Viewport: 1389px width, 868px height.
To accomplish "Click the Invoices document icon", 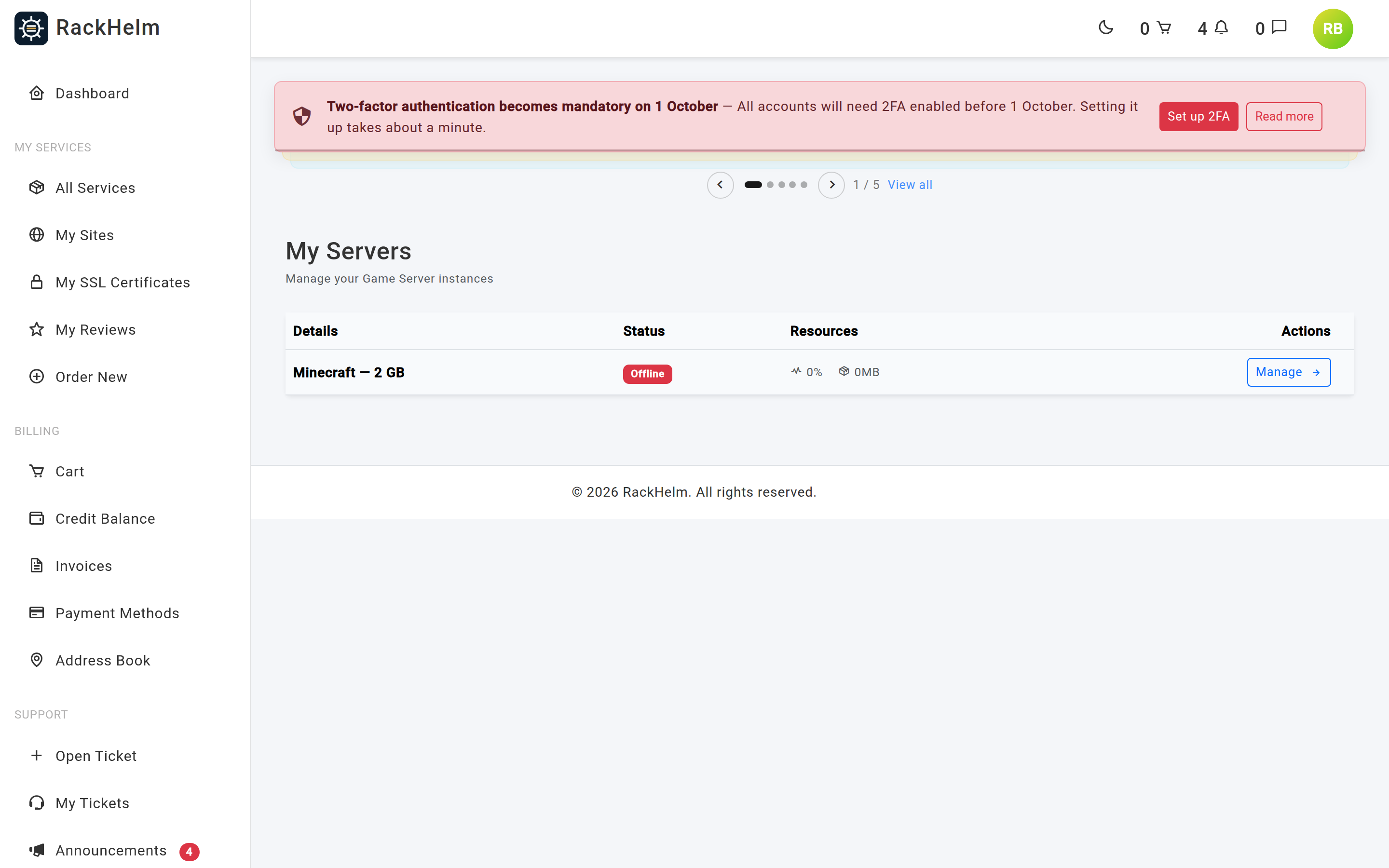I will 37,566.
